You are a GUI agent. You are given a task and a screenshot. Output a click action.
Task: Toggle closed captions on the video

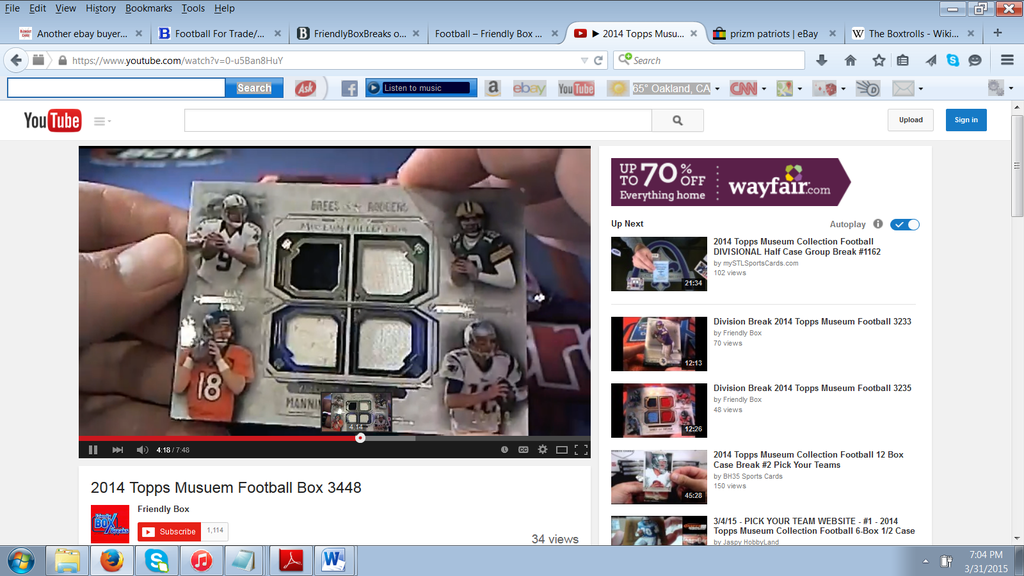click(523, 450)
